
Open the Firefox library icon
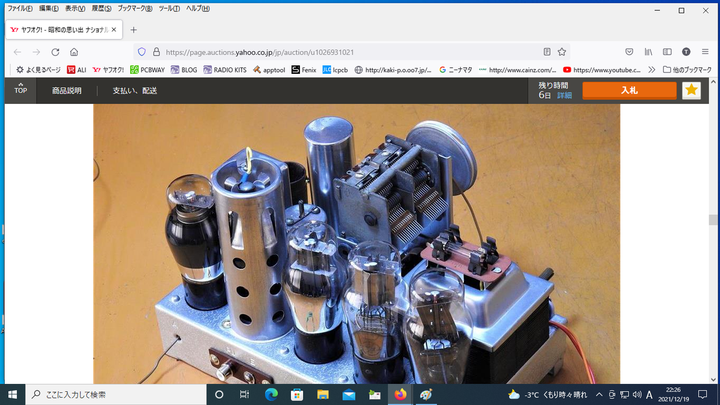click(x=649, y=51)
